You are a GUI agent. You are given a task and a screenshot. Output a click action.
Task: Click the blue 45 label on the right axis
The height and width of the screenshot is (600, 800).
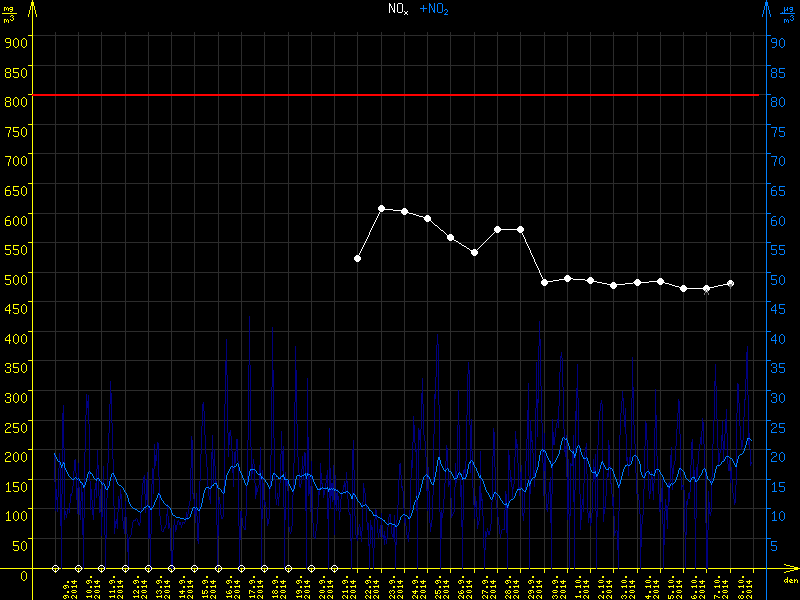[775, 309]
